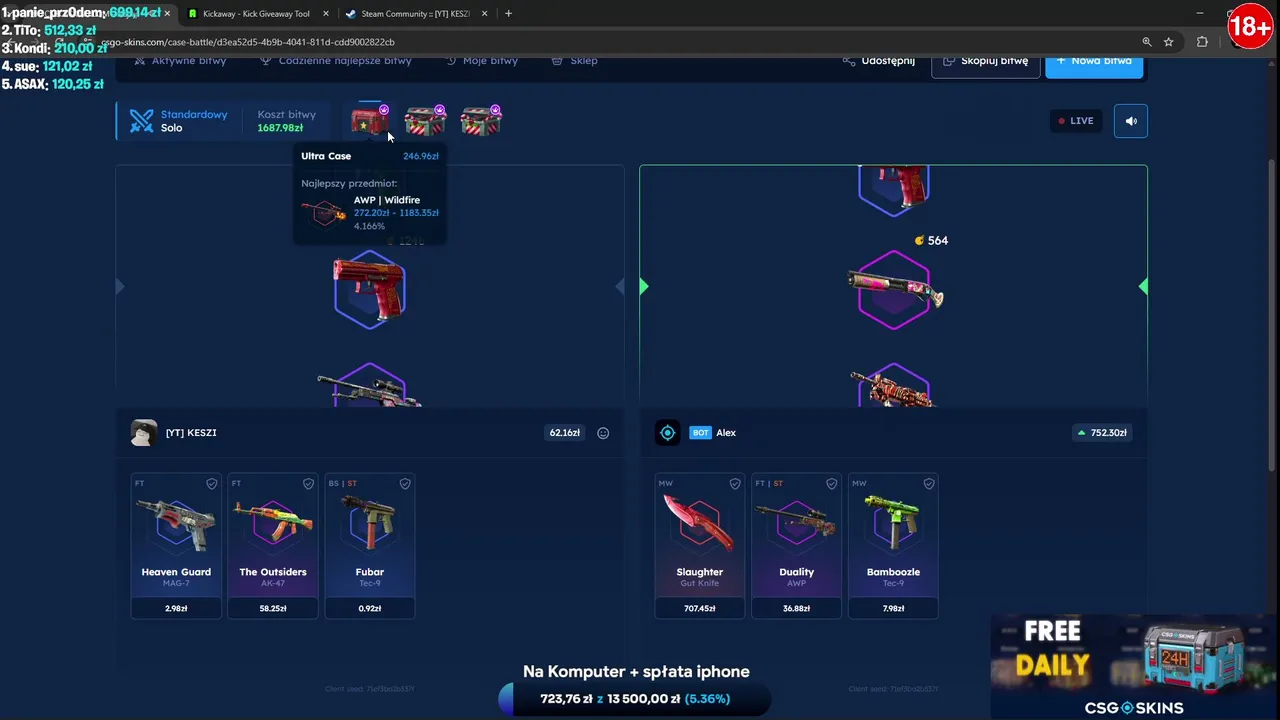Open The Outsiders AK-47 item card
The image size is (1280, 720).
pyautogui.click(x=273, y=546)
